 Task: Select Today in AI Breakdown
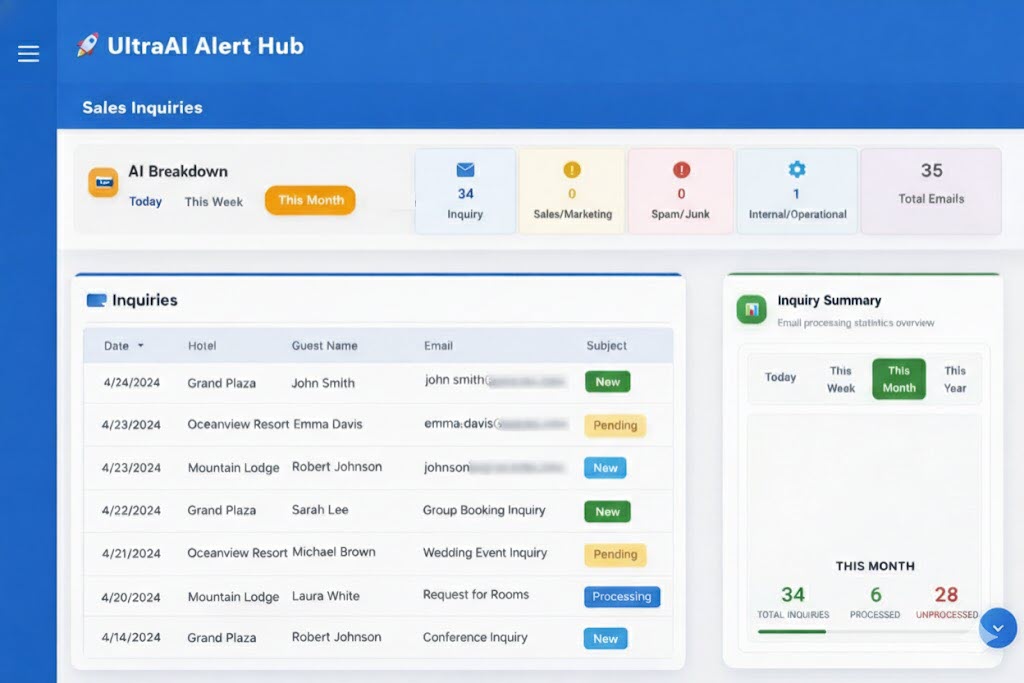pos(145,201)
